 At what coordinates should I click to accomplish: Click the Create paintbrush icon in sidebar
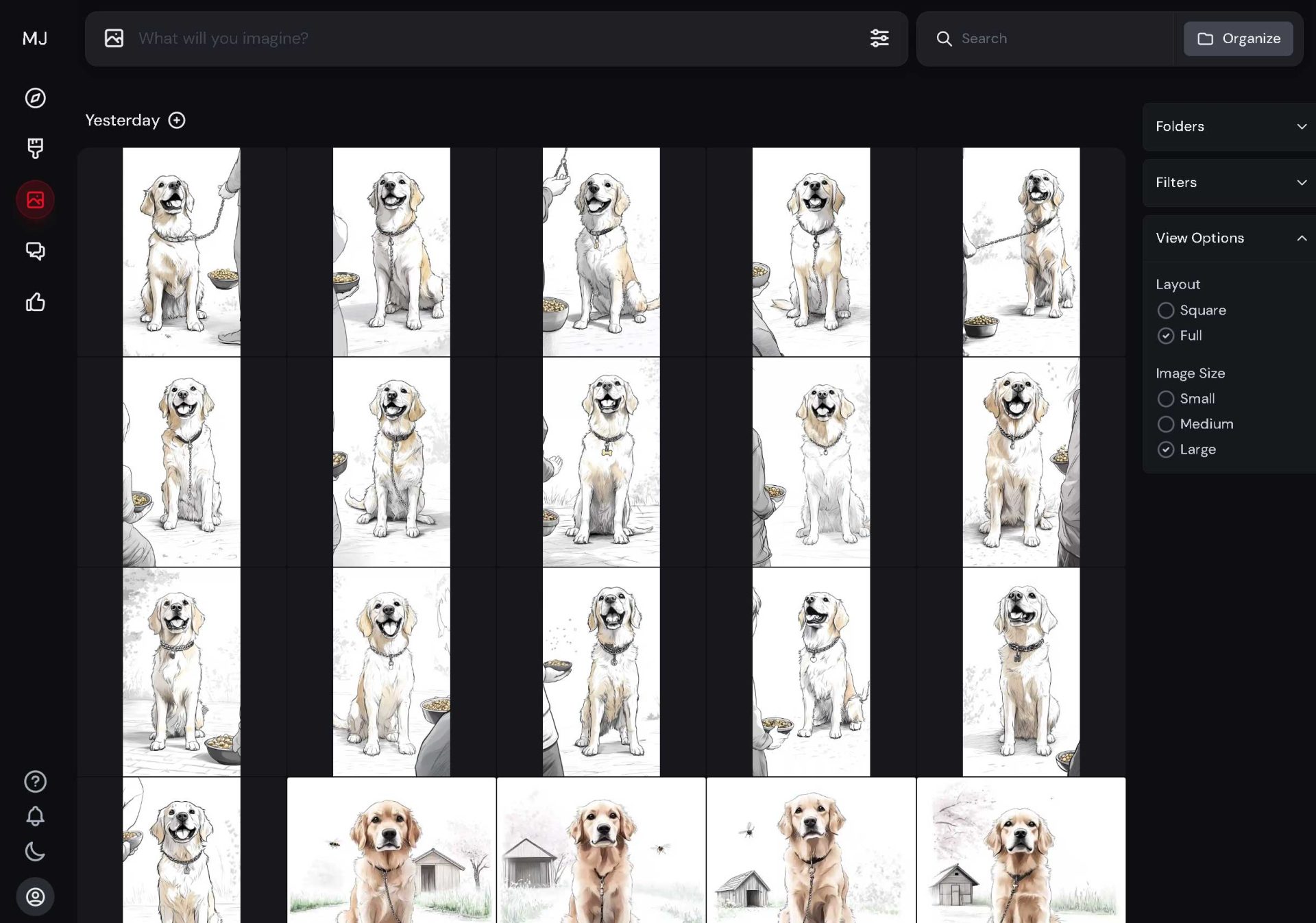click(35, 148)
